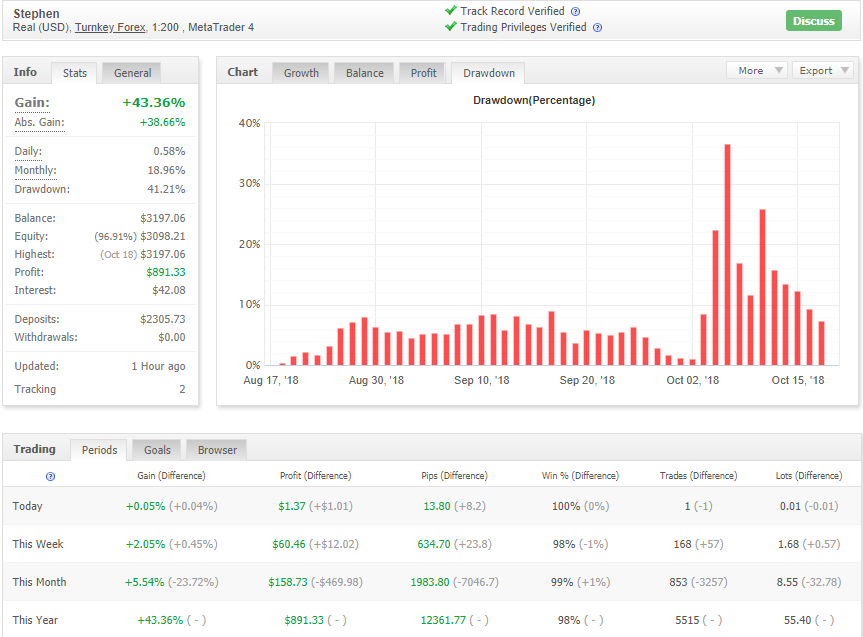Open the Goals tab in Trading
Viewport: 863px width, 637px height.
pyautogui.click(x=157, y=450)
